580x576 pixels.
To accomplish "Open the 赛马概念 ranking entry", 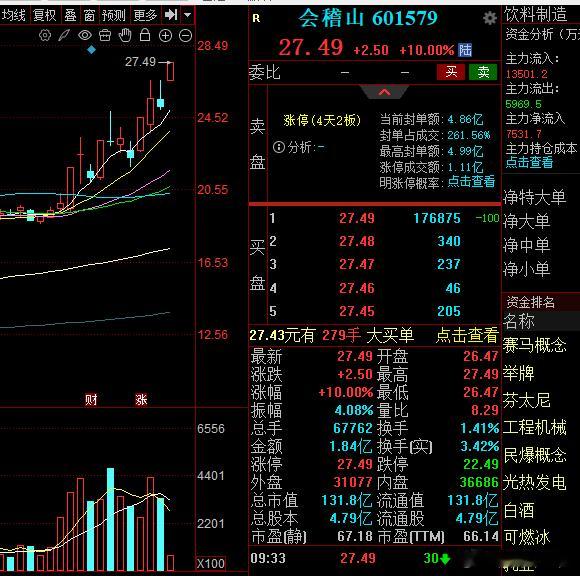I will click(535, 345).
